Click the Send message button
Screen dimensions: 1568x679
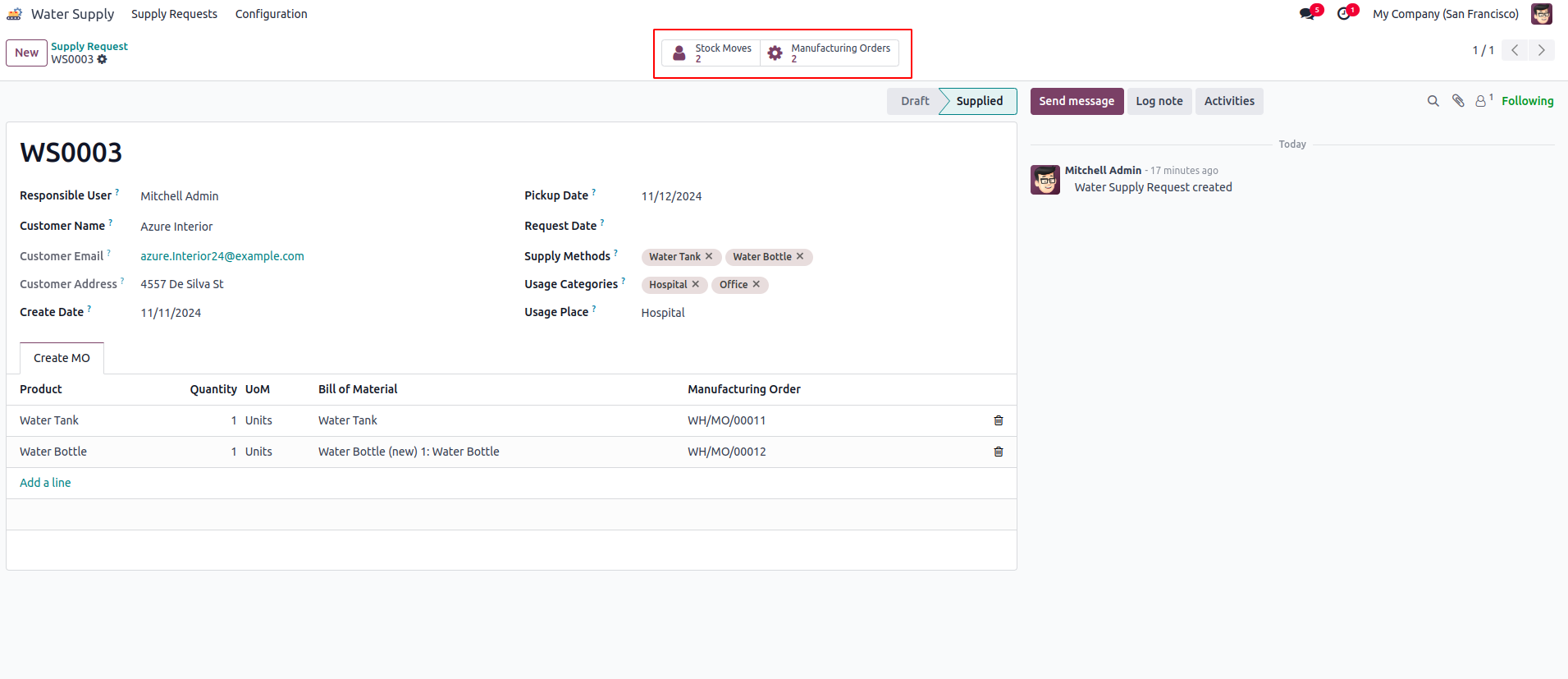coord(1077,101)
